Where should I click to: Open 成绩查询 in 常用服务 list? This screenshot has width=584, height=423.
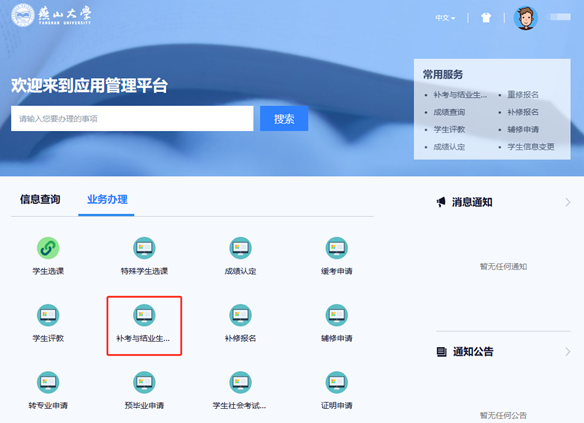click(449, 112)
